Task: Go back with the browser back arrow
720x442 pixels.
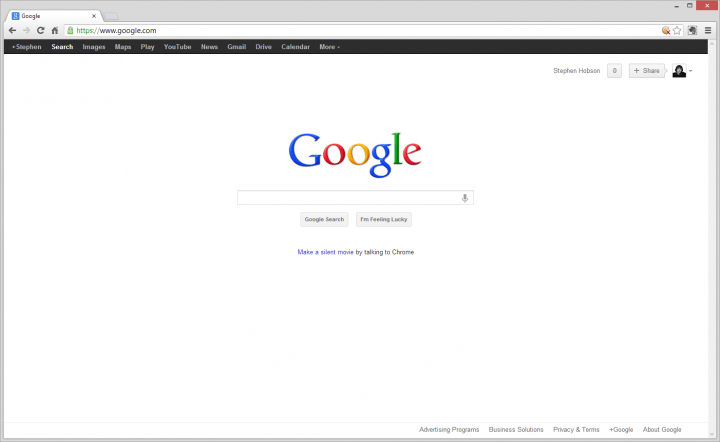Action: (x=12, y=30)
